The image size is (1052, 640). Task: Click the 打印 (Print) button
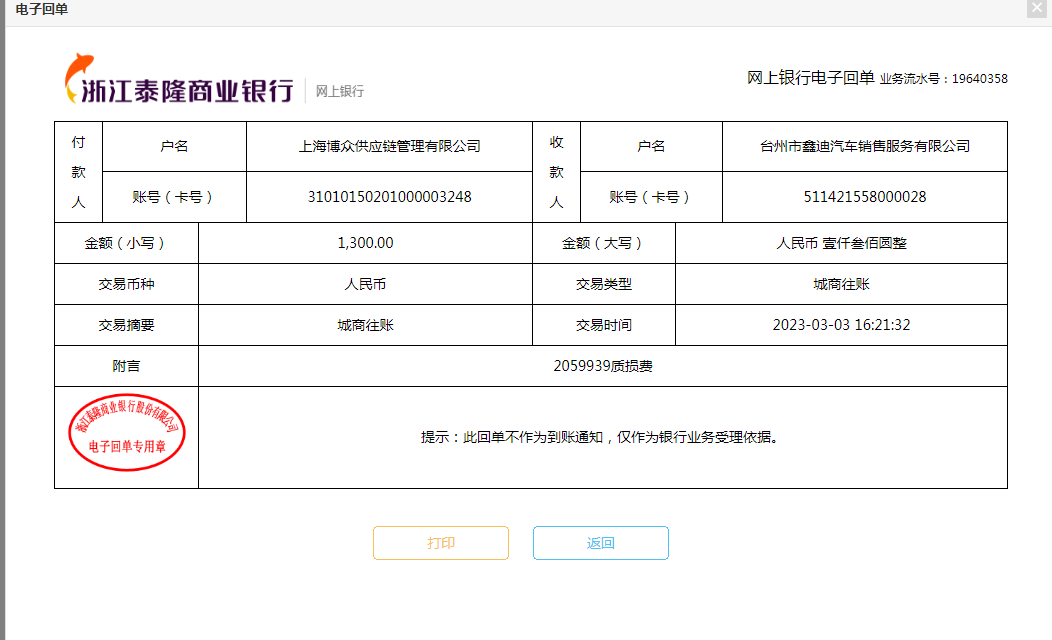point(441,543)
